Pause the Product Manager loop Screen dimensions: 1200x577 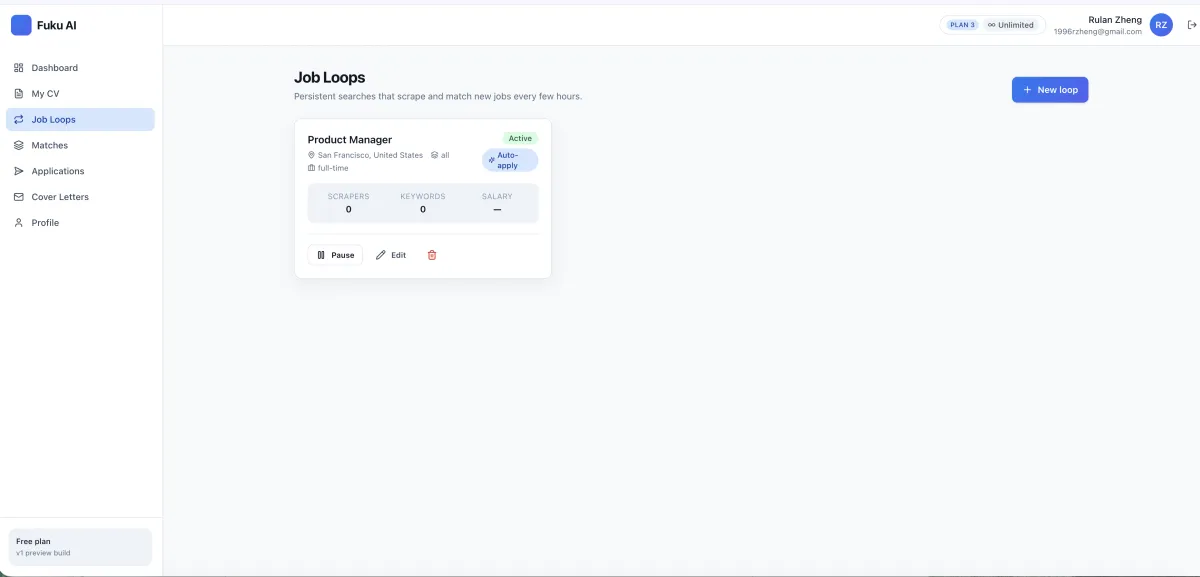coord(335,255)
